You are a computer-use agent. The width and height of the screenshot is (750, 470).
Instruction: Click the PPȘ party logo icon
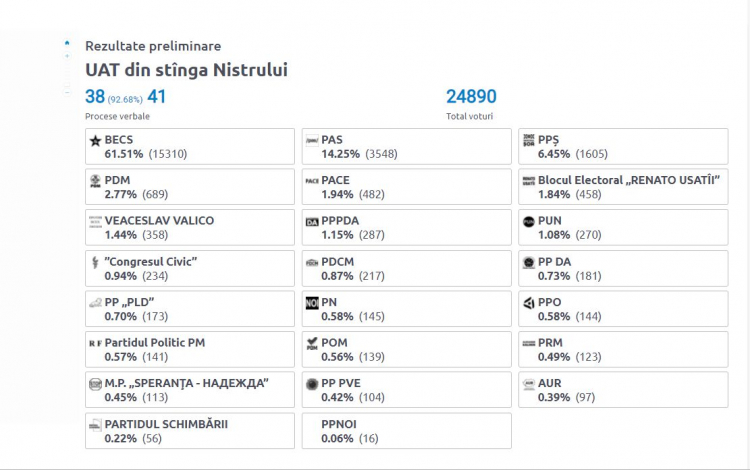(x=529, y=140)
